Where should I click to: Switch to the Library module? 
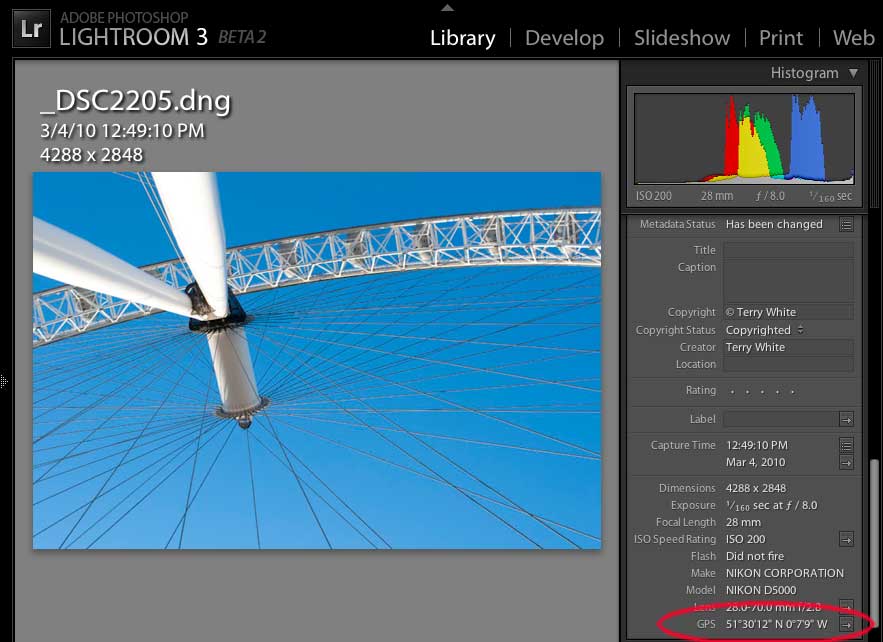coord(462,38)
